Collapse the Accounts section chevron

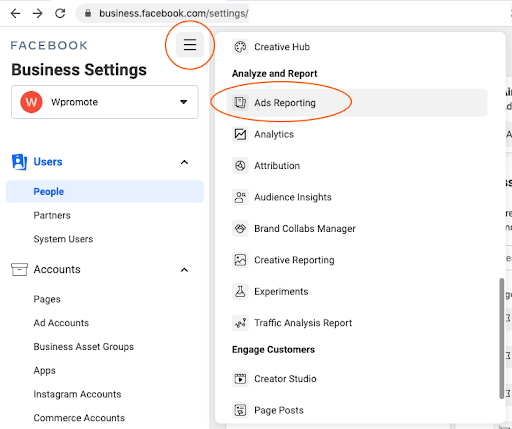click(x=184, y=270)
